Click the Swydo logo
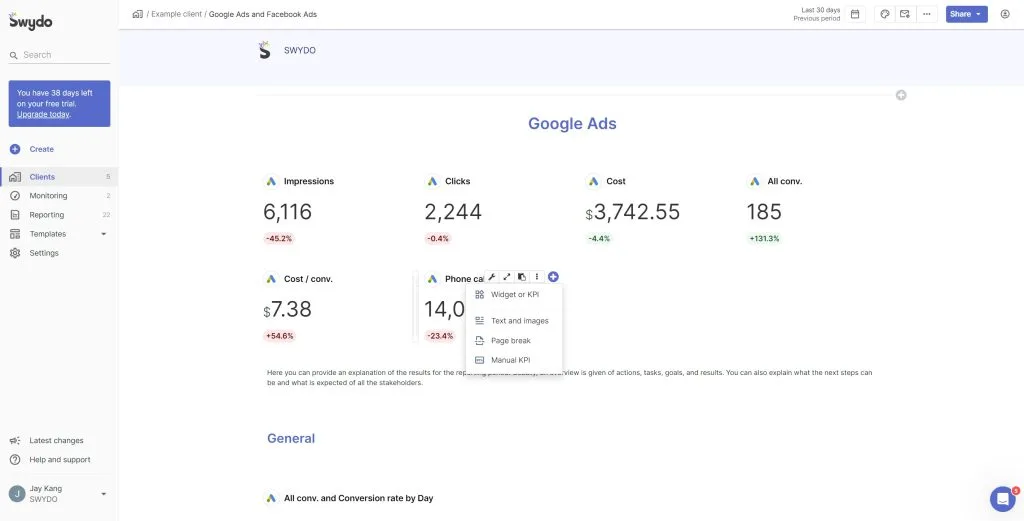1024x521 pixels. coord(31,22)
